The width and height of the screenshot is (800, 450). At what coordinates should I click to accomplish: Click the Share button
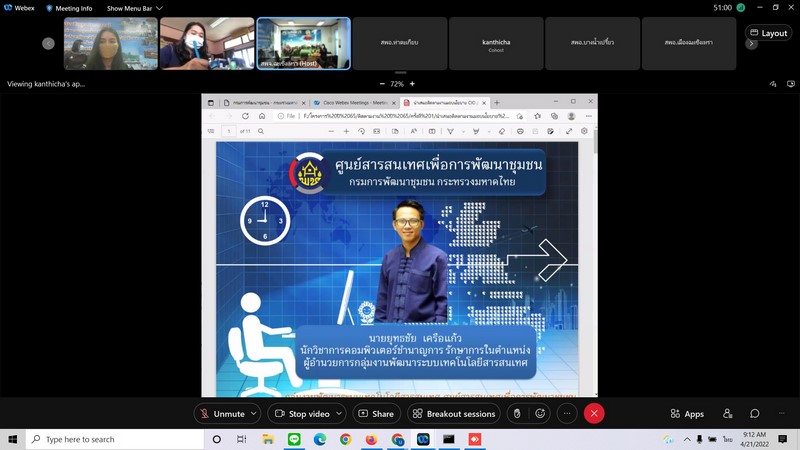coord(377,414)
